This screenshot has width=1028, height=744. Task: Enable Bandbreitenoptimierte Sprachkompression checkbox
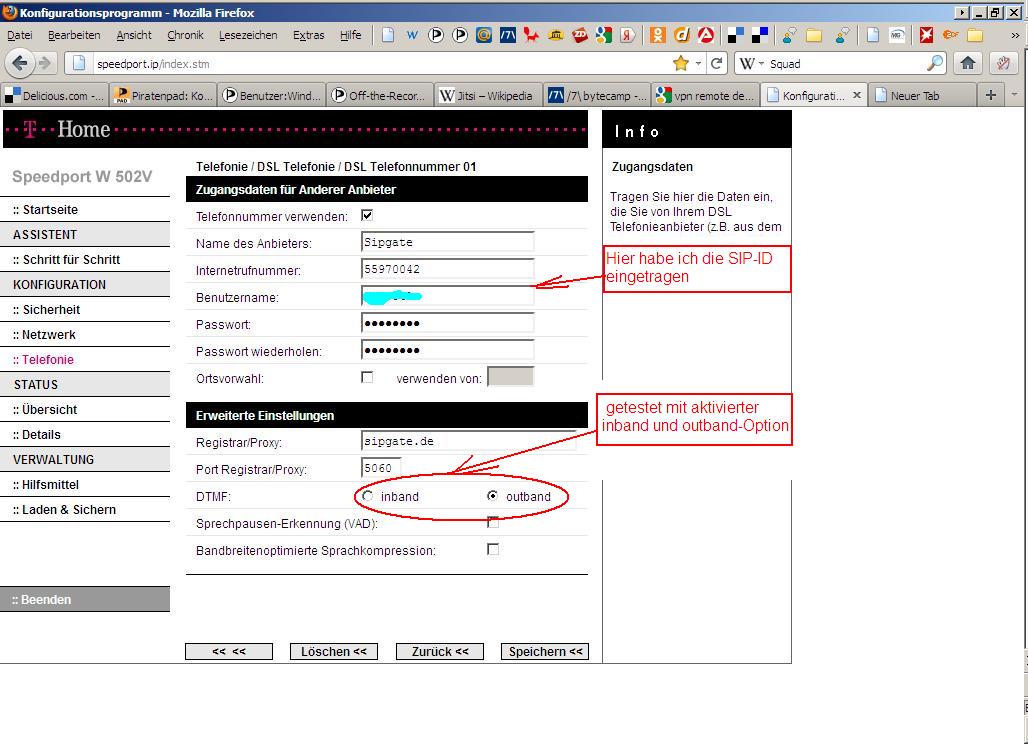(x=492, y=549)
